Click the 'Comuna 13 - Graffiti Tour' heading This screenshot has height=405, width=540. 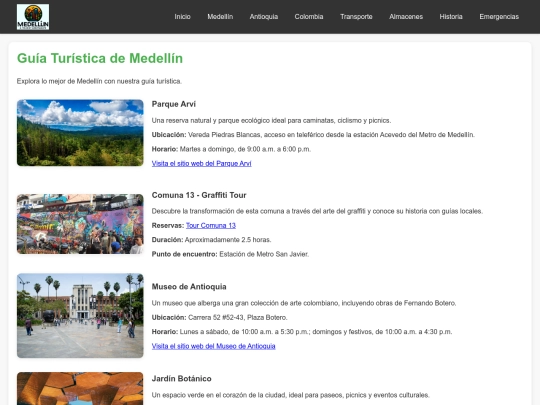click(x=199, y=195)
